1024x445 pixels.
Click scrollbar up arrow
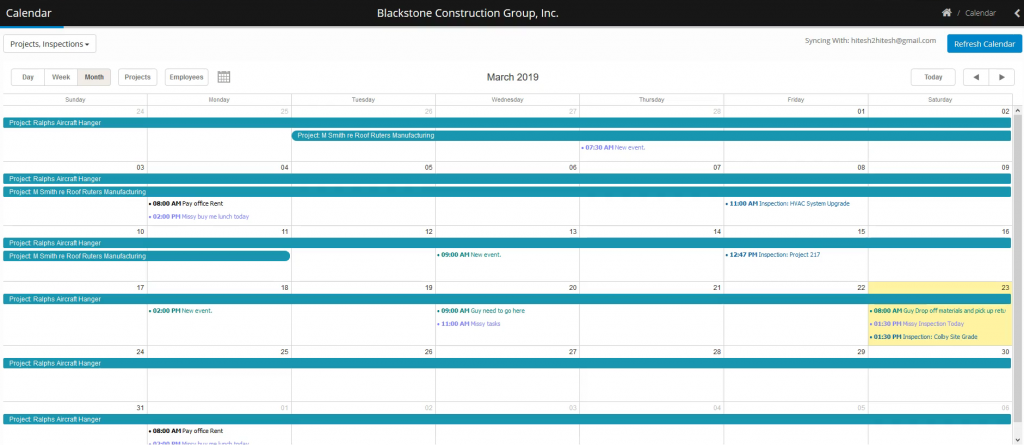coord(1017,110)
